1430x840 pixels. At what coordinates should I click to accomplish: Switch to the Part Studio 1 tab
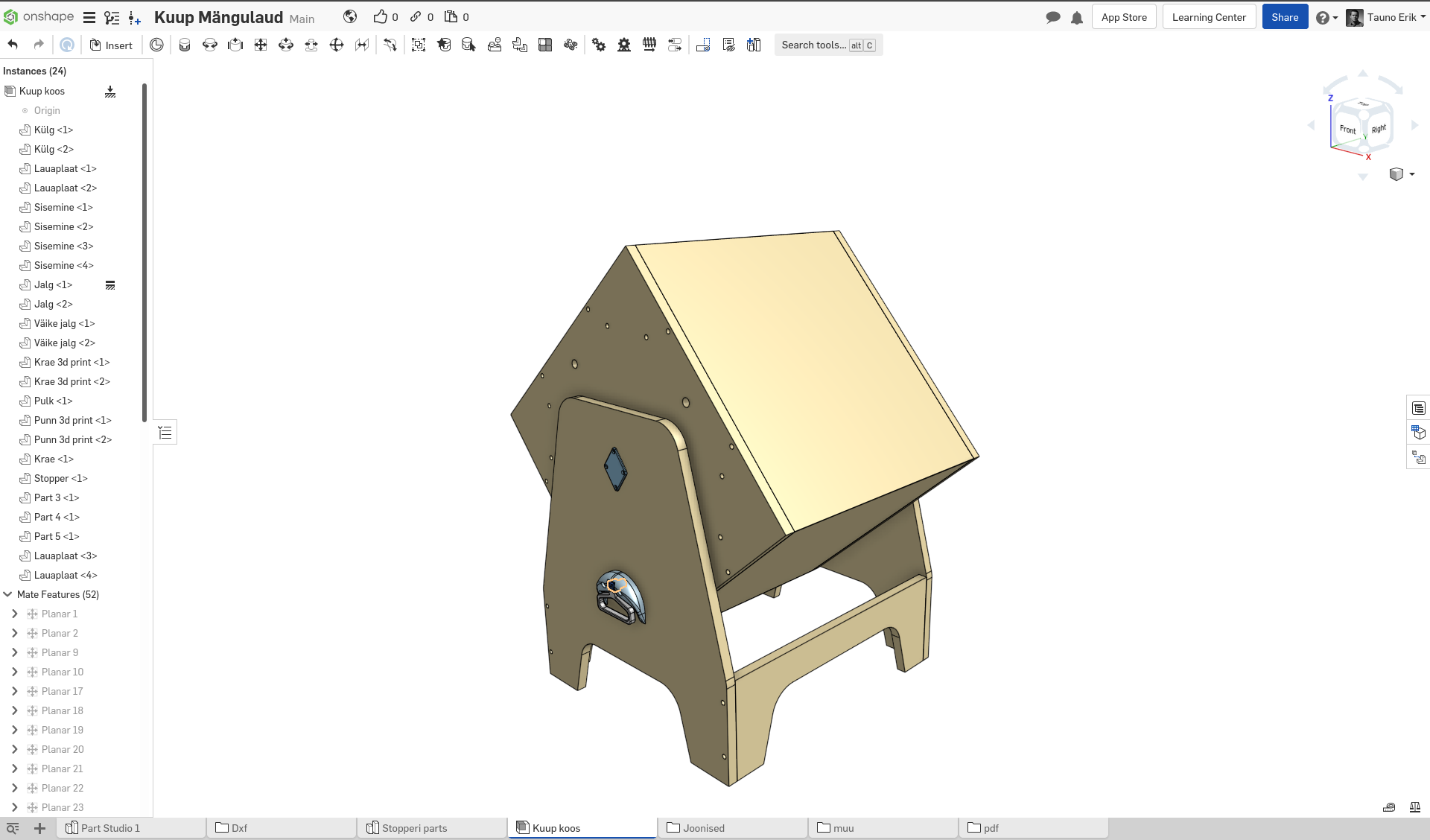(x=109, y=828)
